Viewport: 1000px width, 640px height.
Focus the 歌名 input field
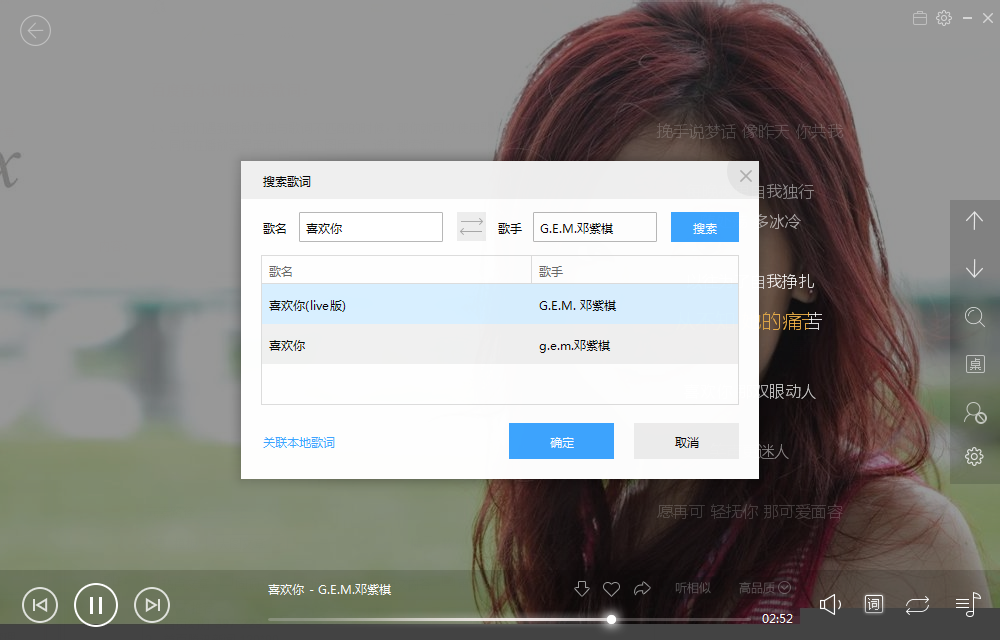(371, 227)
